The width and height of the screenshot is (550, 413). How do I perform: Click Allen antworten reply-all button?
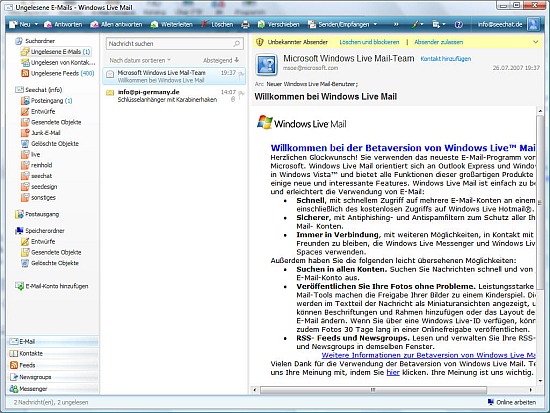coord(116,25)
